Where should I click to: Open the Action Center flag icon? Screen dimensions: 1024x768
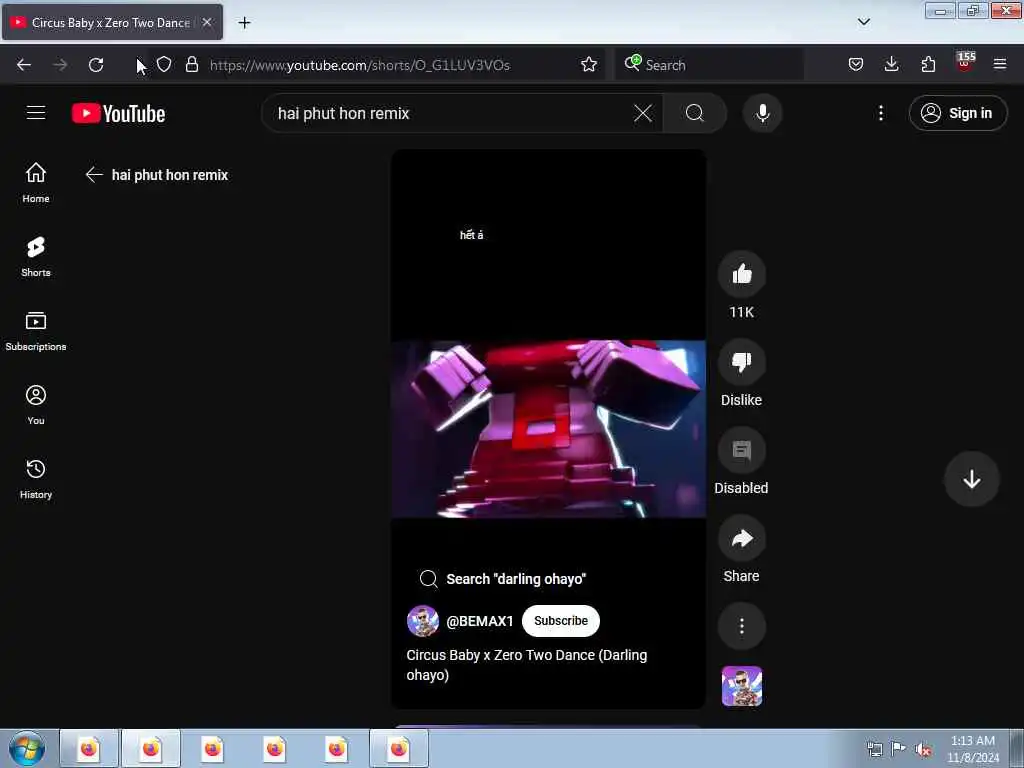(898, 750)
